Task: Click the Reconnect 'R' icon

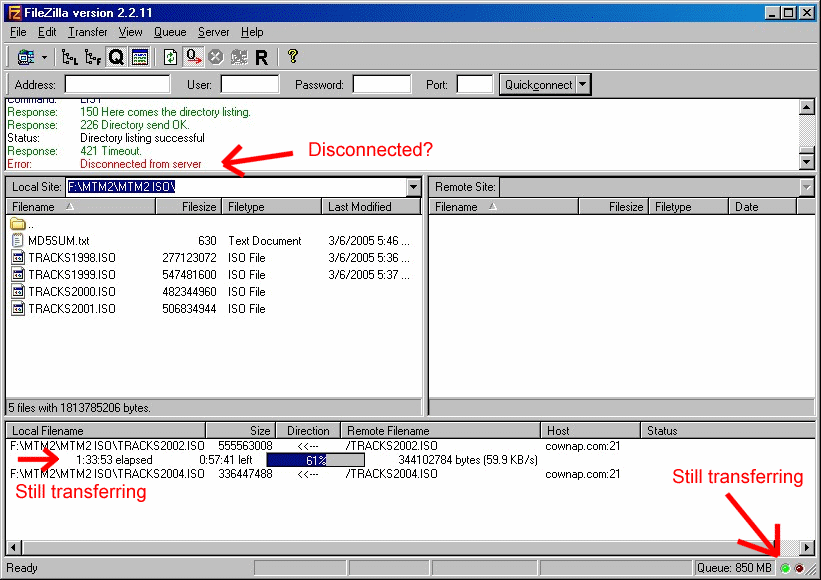Action: (261, 58)
